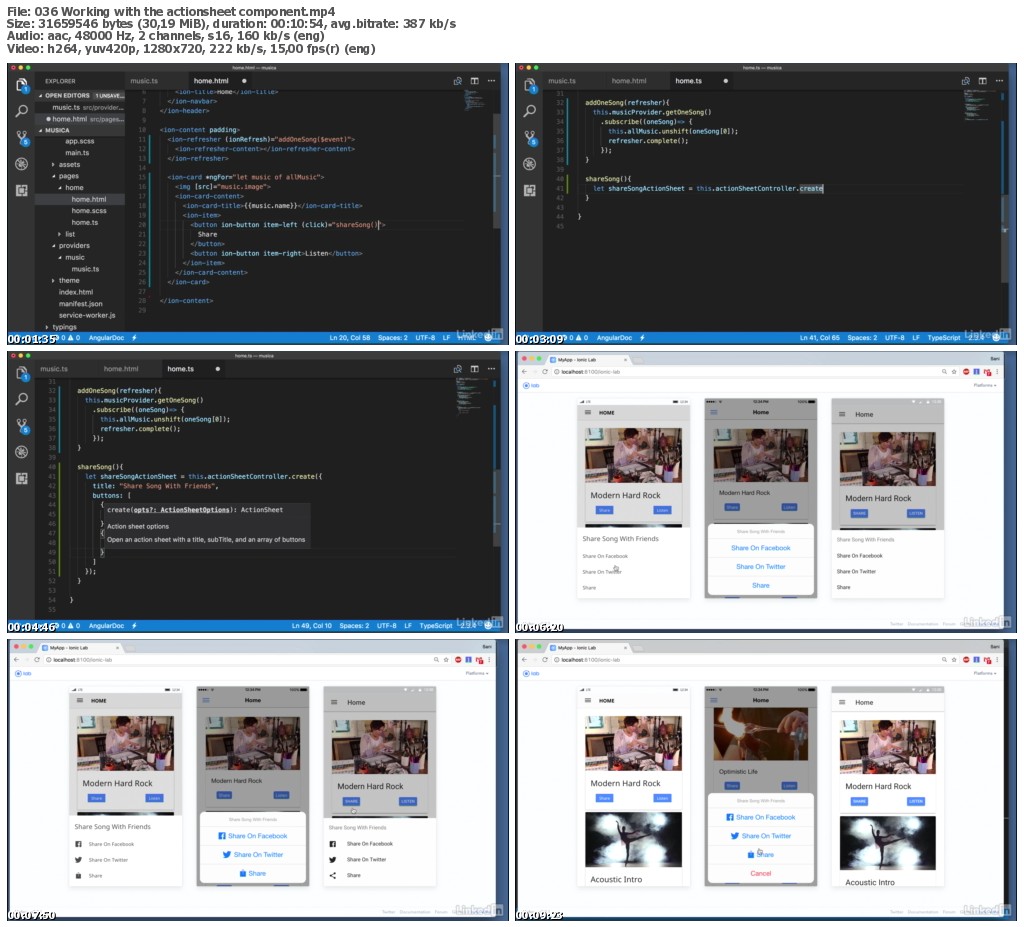Click Cancel in middle phone, 00:09:23 frame

pos(761,873)
